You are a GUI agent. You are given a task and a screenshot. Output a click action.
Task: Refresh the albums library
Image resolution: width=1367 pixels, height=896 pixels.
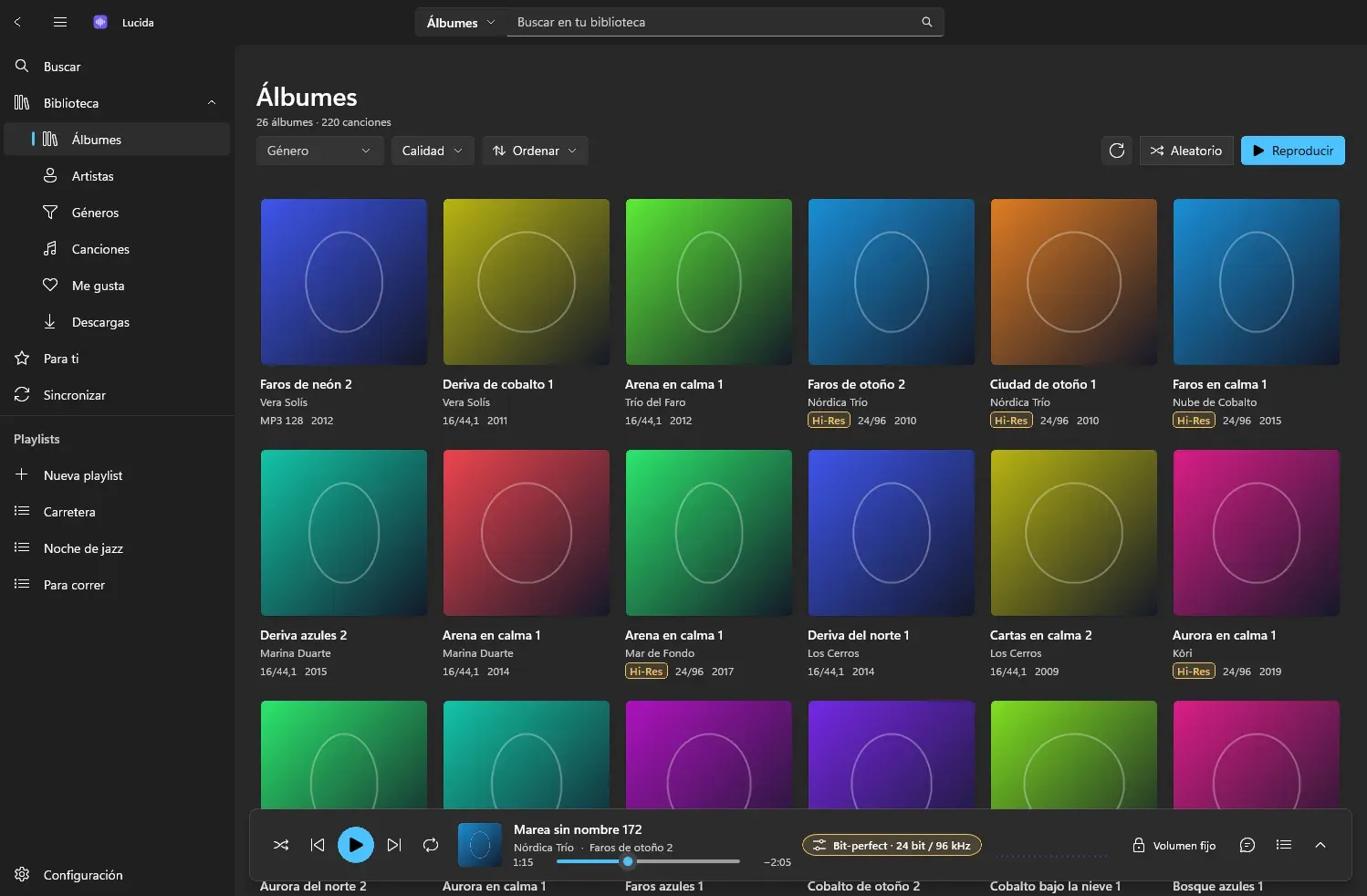pos(1117,151)
